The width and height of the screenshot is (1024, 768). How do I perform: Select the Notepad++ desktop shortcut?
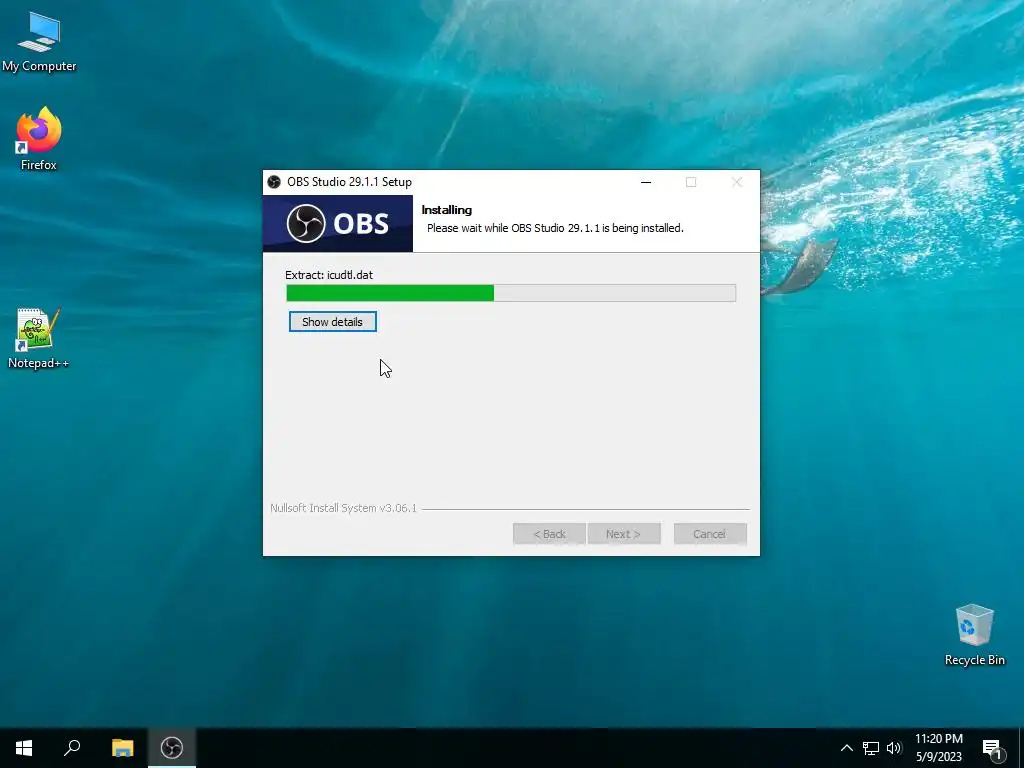39,338
